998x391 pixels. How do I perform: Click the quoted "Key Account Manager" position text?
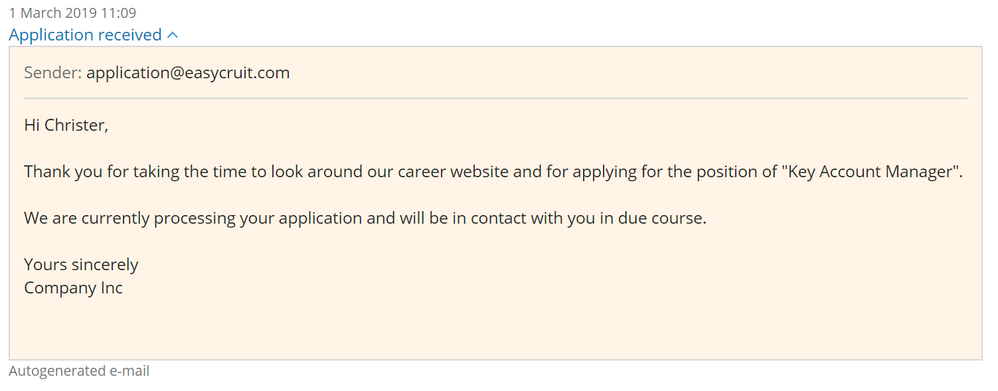(x=873, y=172)
